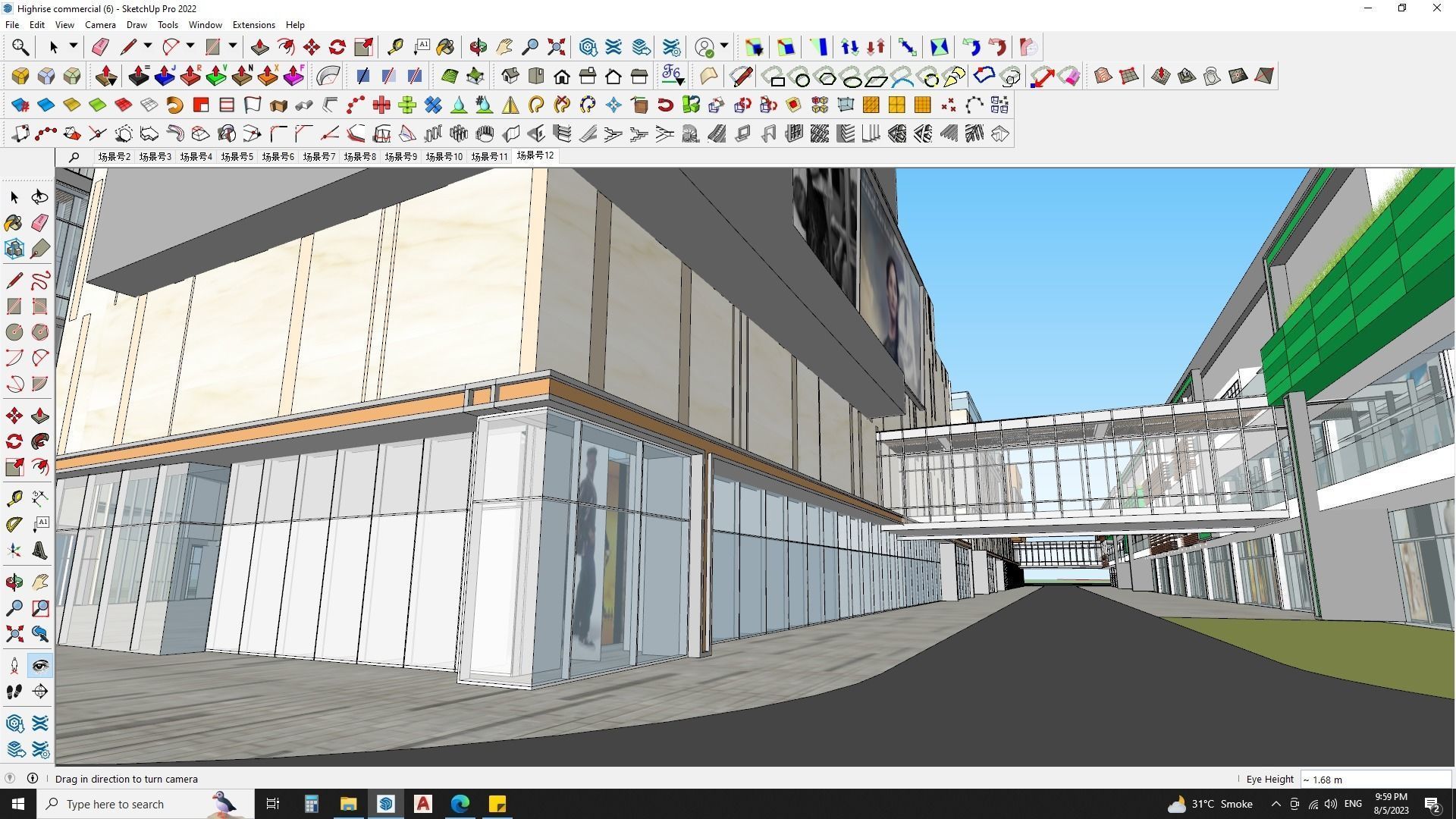The height and width of the screenshot is (819, 1456).
Task: Switch to scene tab 场景号5
Action: 237,157
